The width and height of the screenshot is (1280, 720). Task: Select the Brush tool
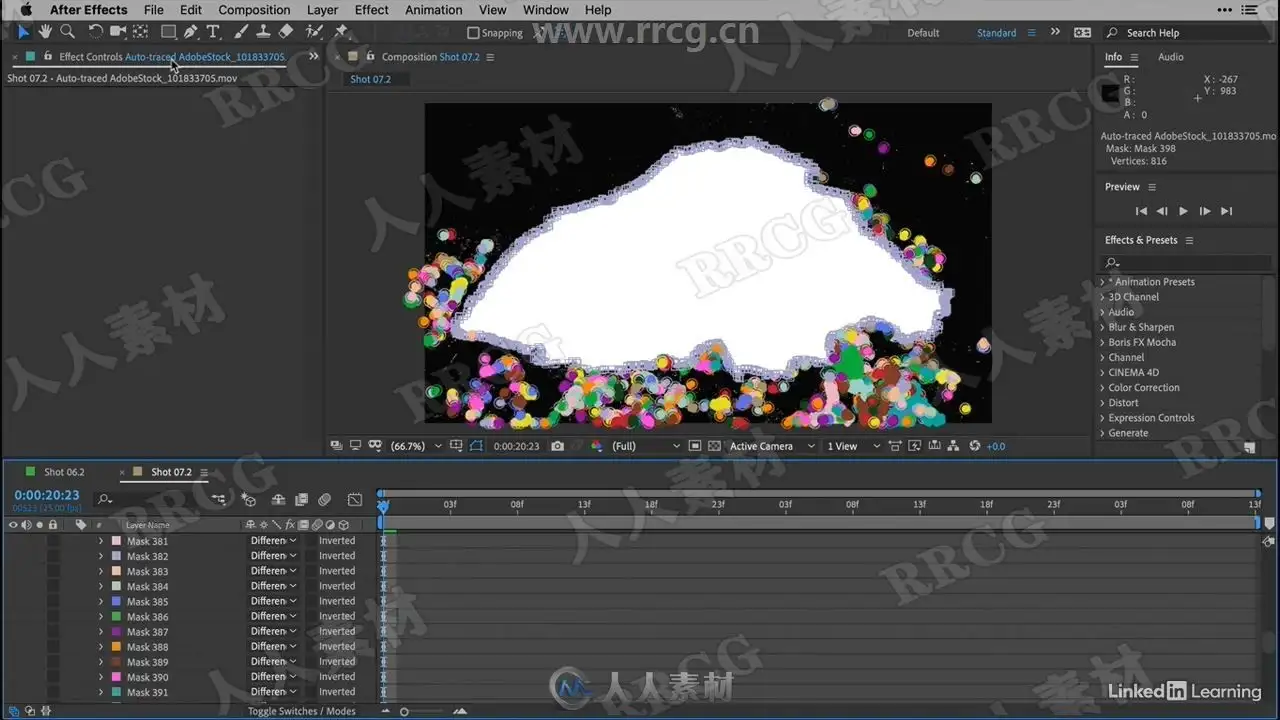(x=241, y=32)
